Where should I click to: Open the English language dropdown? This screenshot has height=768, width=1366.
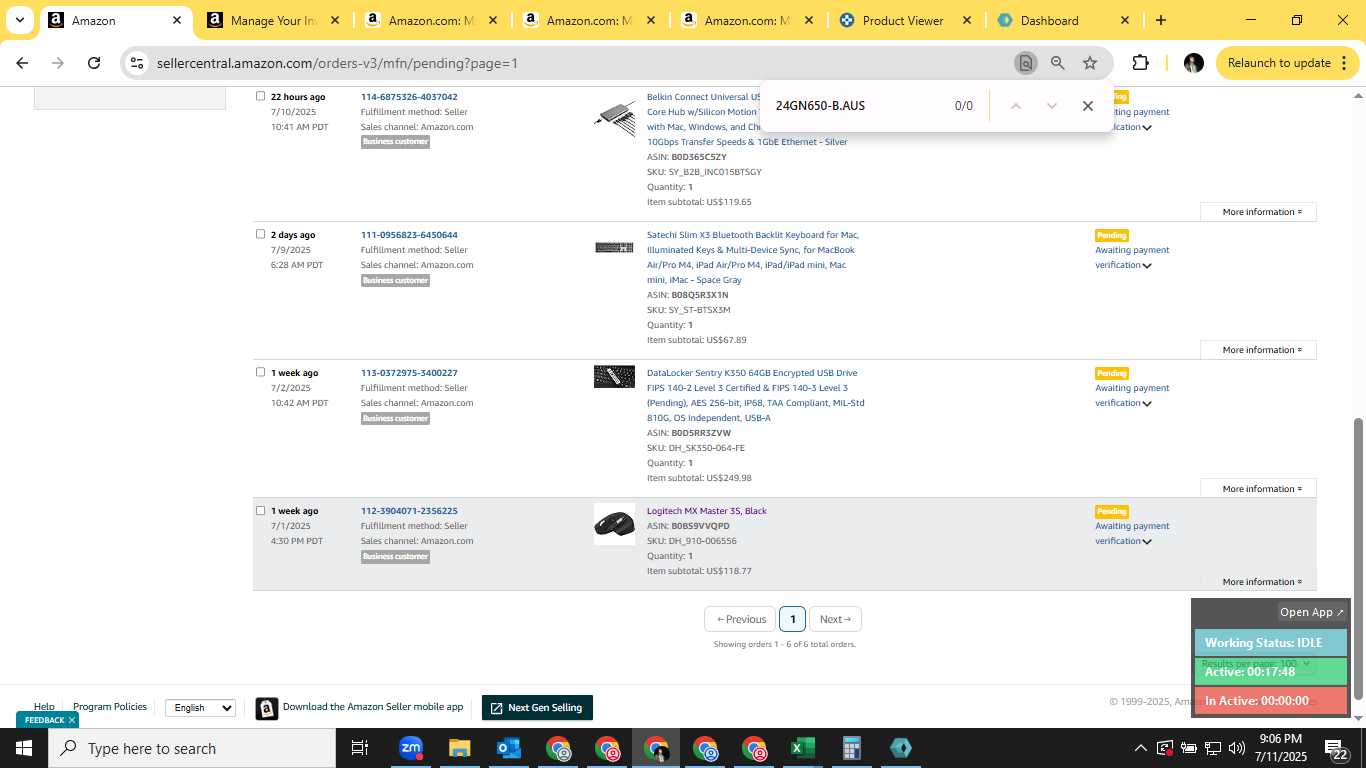[200, 708]
